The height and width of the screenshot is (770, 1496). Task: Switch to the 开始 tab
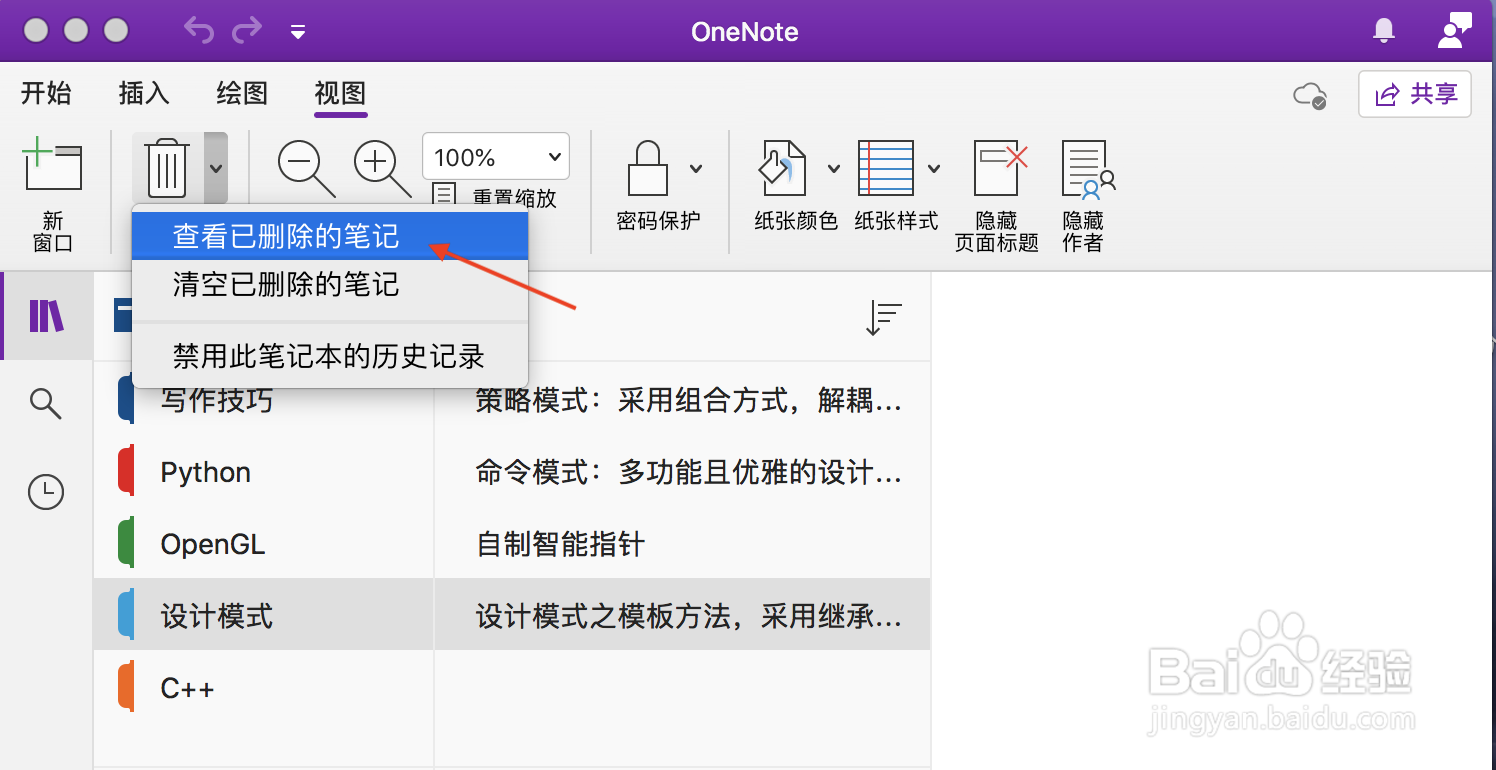click(x=46, y=93)
